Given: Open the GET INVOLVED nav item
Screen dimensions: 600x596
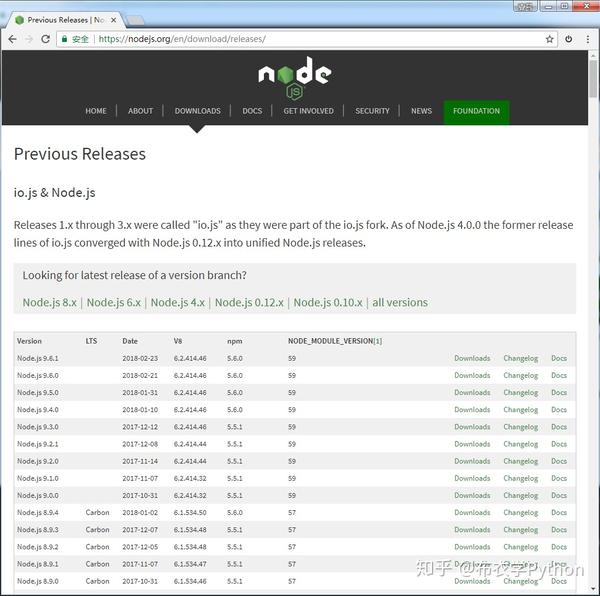Looking at the screenshot, I should [x=308, y=111].
